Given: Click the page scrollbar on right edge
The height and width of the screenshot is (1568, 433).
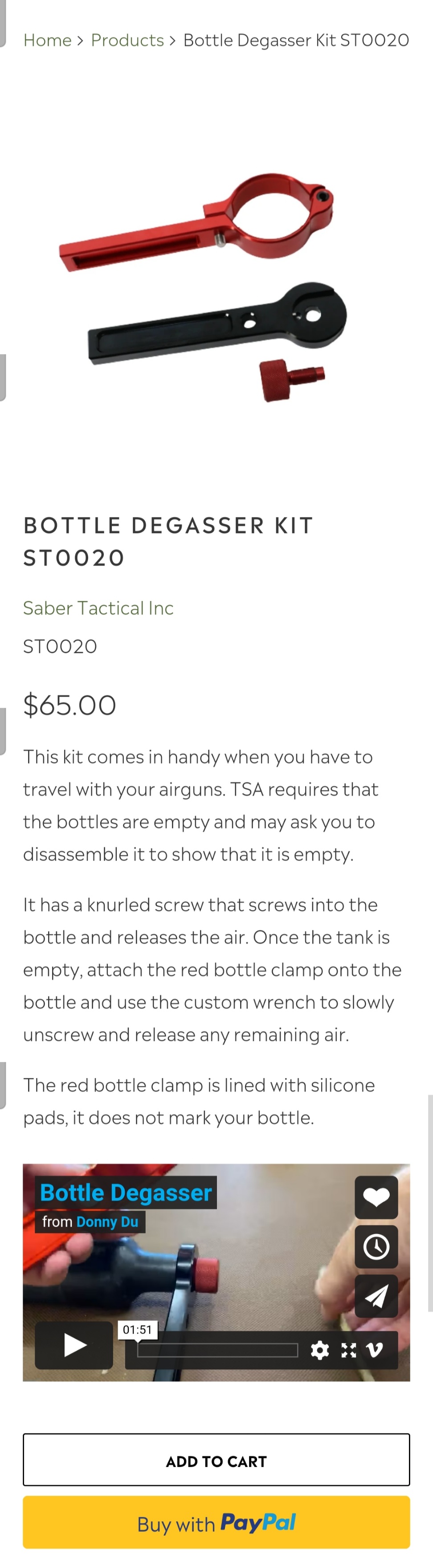Looking at the screenshot, I should pos(430,1202).
